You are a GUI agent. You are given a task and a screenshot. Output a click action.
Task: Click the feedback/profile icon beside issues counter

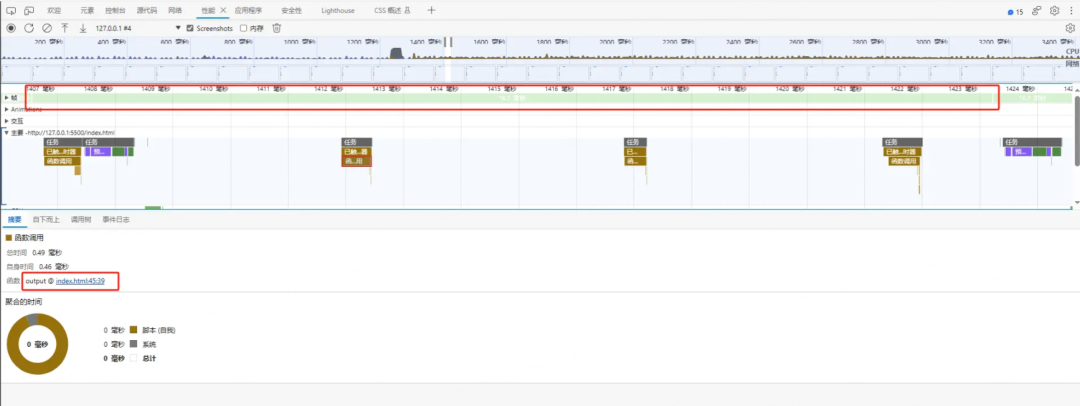(x=1036, y=11)
